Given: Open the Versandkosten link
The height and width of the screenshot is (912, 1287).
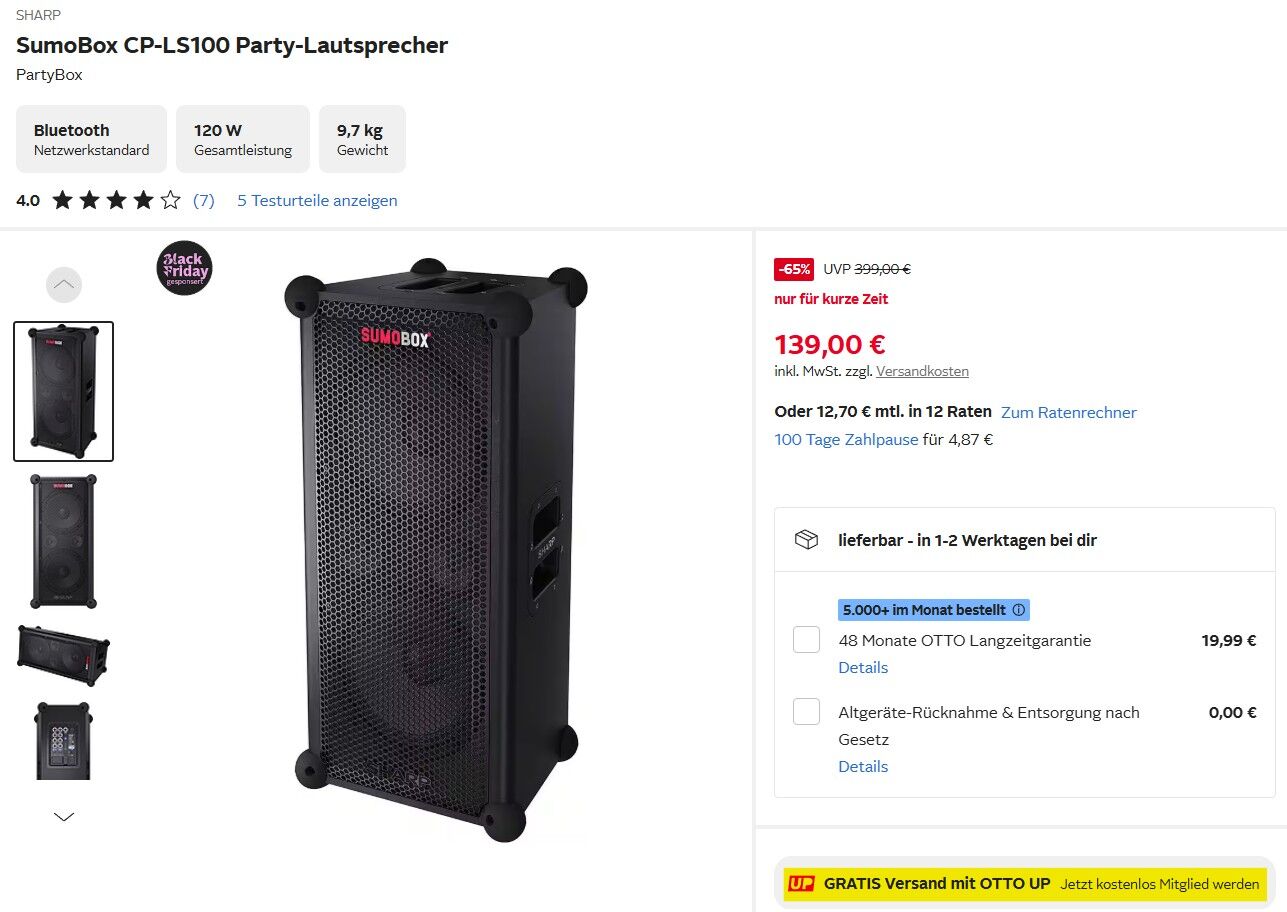Looking at the screenshot, I should 922,371.
